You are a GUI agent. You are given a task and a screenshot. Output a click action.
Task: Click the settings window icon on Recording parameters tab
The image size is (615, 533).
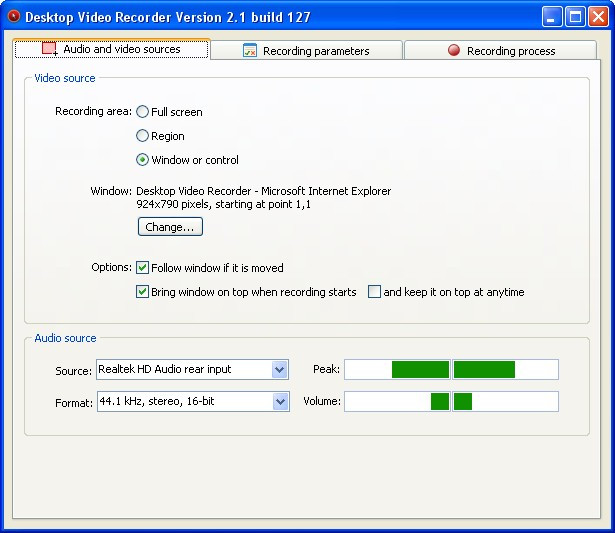(x=250, y=51)
